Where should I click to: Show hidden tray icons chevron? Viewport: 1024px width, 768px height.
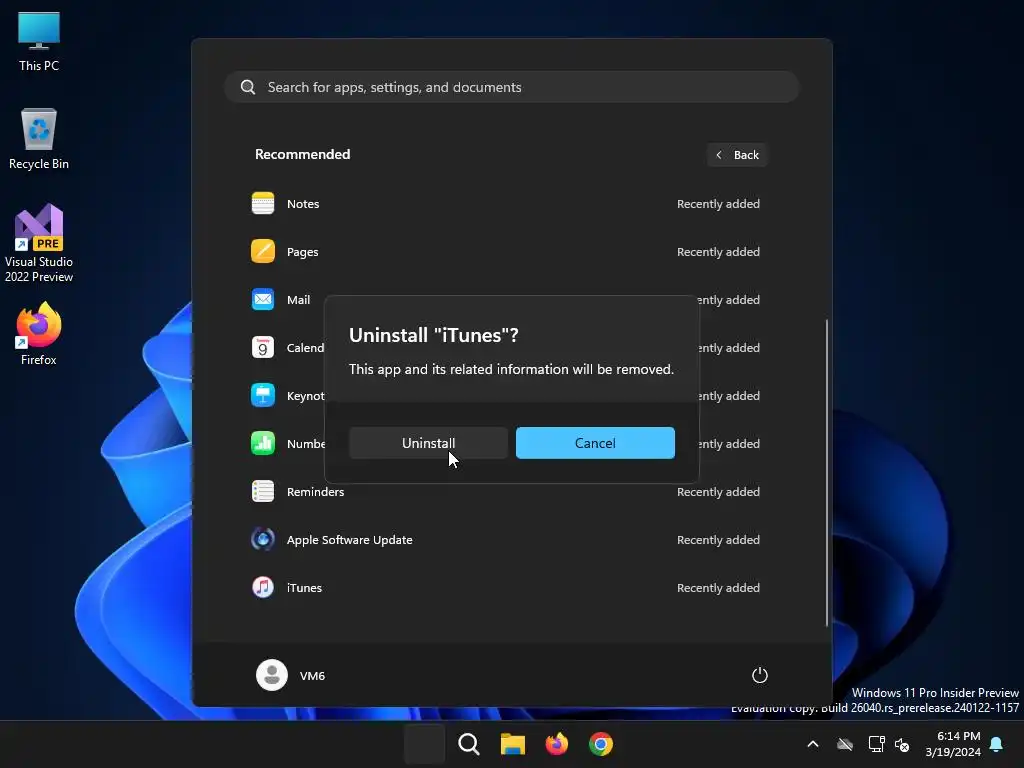813,744
